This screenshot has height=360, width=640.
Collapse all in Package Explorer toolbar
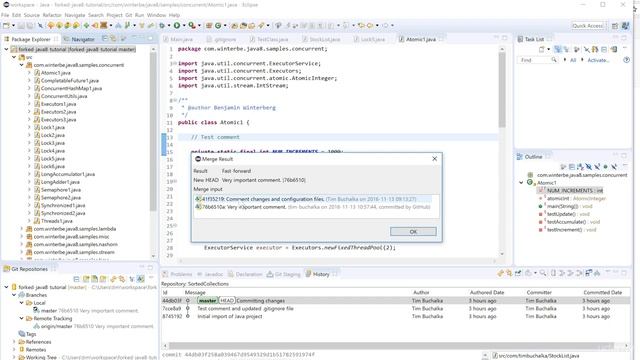(x=105, y=38)
